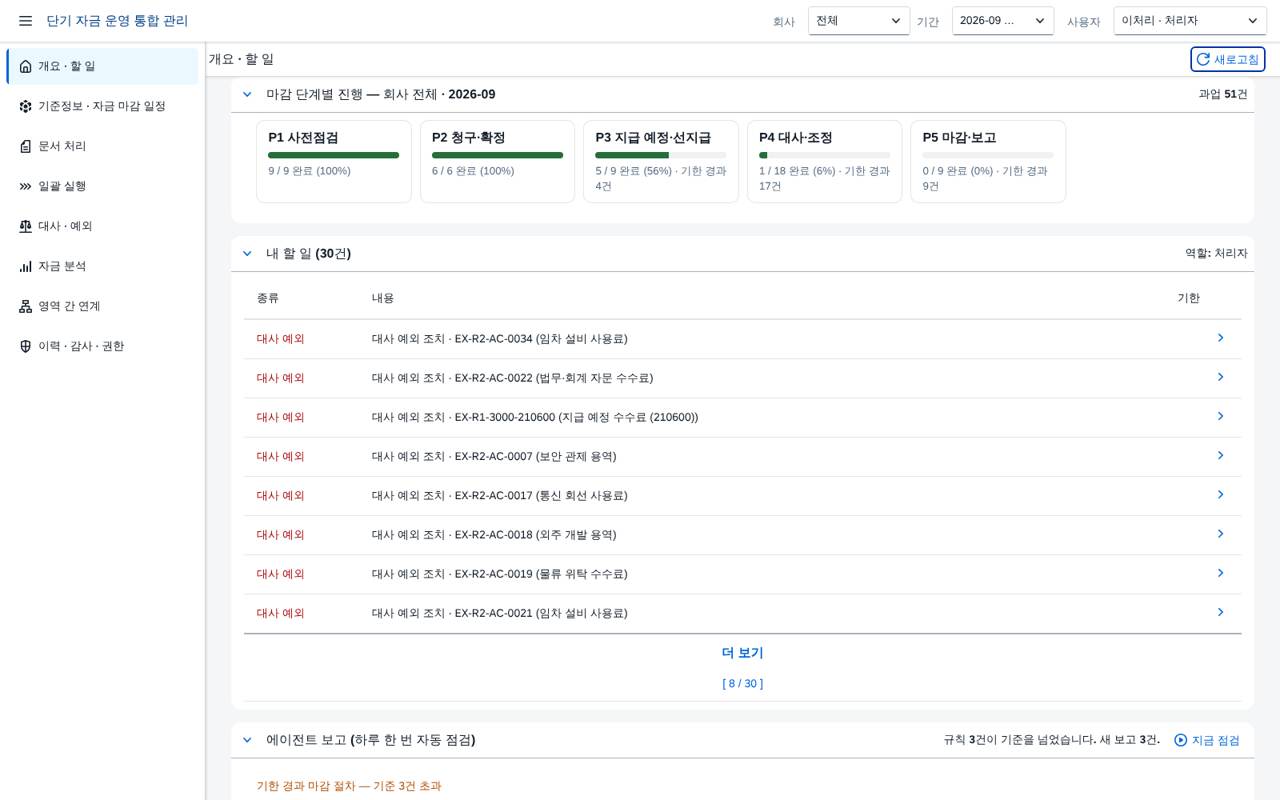Click the refresh icon in 새로고침 button
This screenshot has height=800, width=1280.
[1203, 59]
